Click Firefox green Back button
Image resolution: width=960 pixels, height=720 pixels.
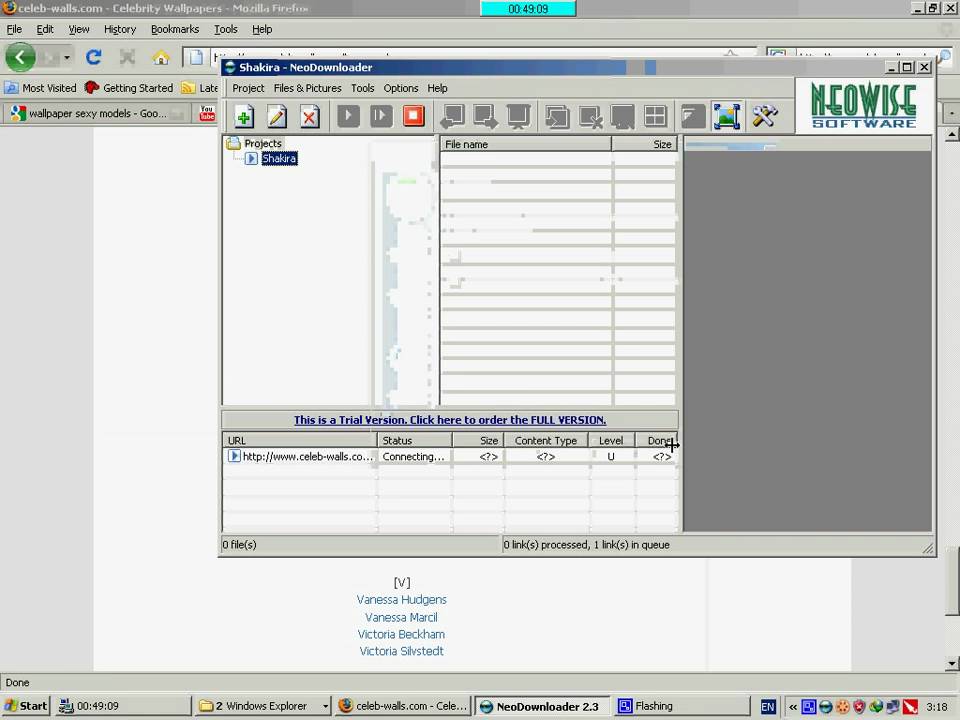[20, 58]
